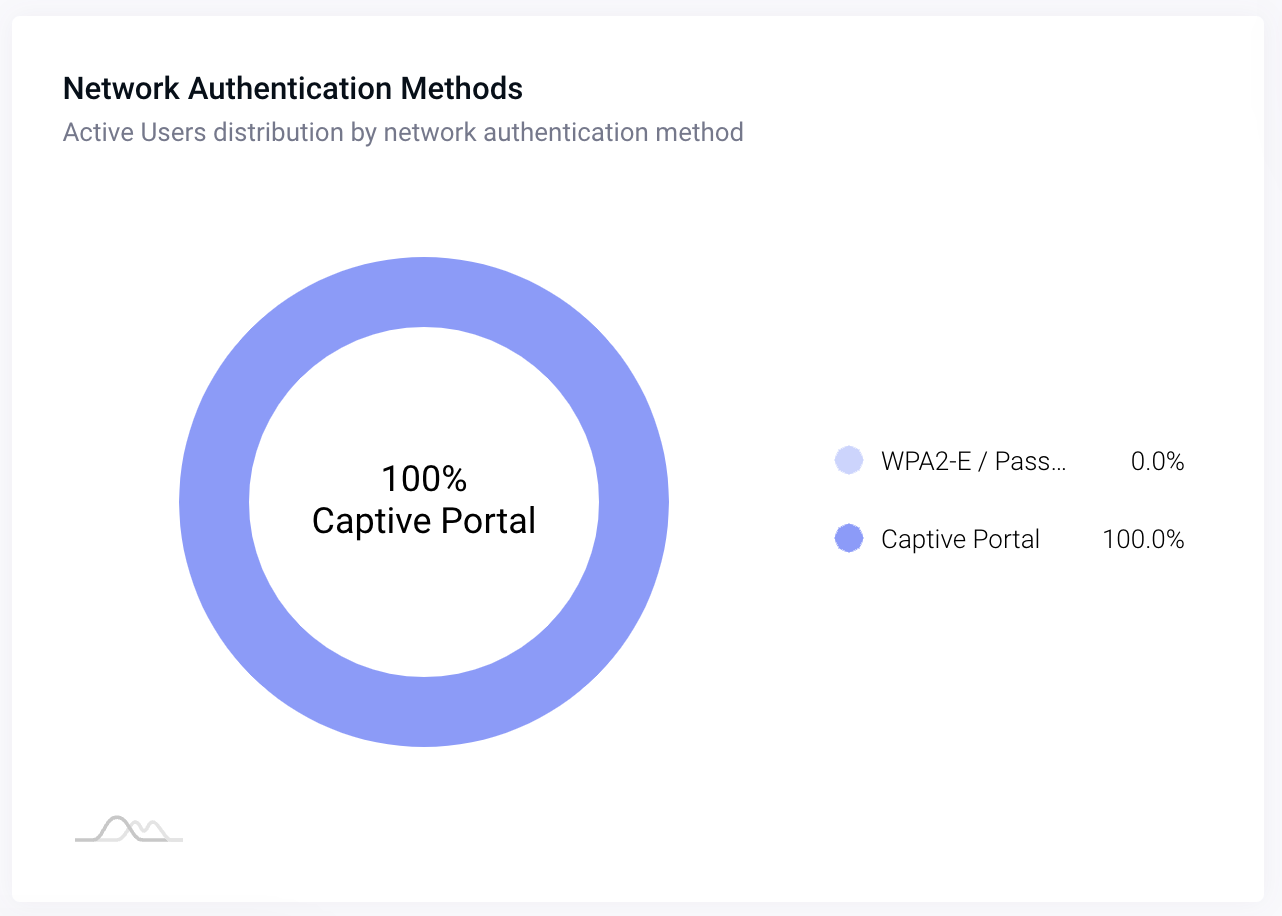Click Captive Portal label in donut center
Viewport: 1282px width, 916px height.
[424, 521]
